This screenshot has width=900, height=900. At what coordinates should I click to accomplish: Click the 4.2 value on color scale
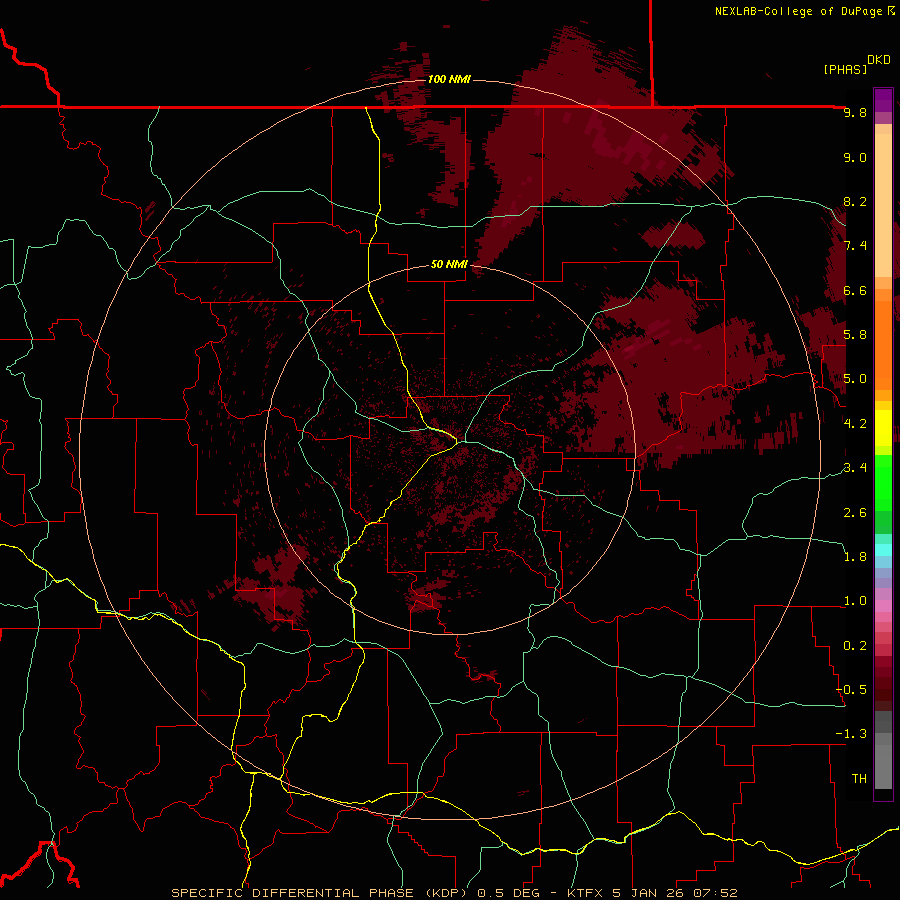855,423
